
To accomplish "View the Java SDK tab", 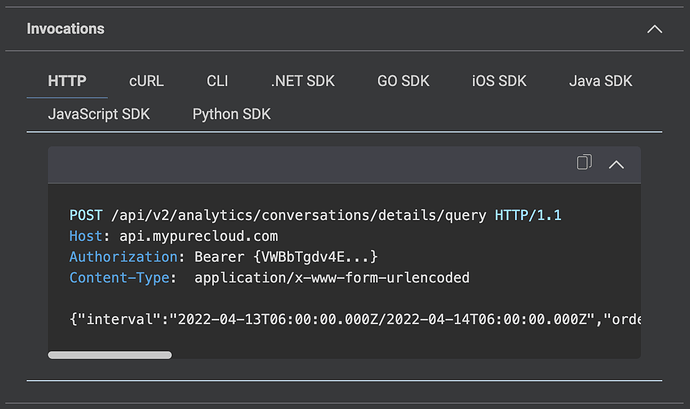I will pyautogui.click(x=600, y=81).
